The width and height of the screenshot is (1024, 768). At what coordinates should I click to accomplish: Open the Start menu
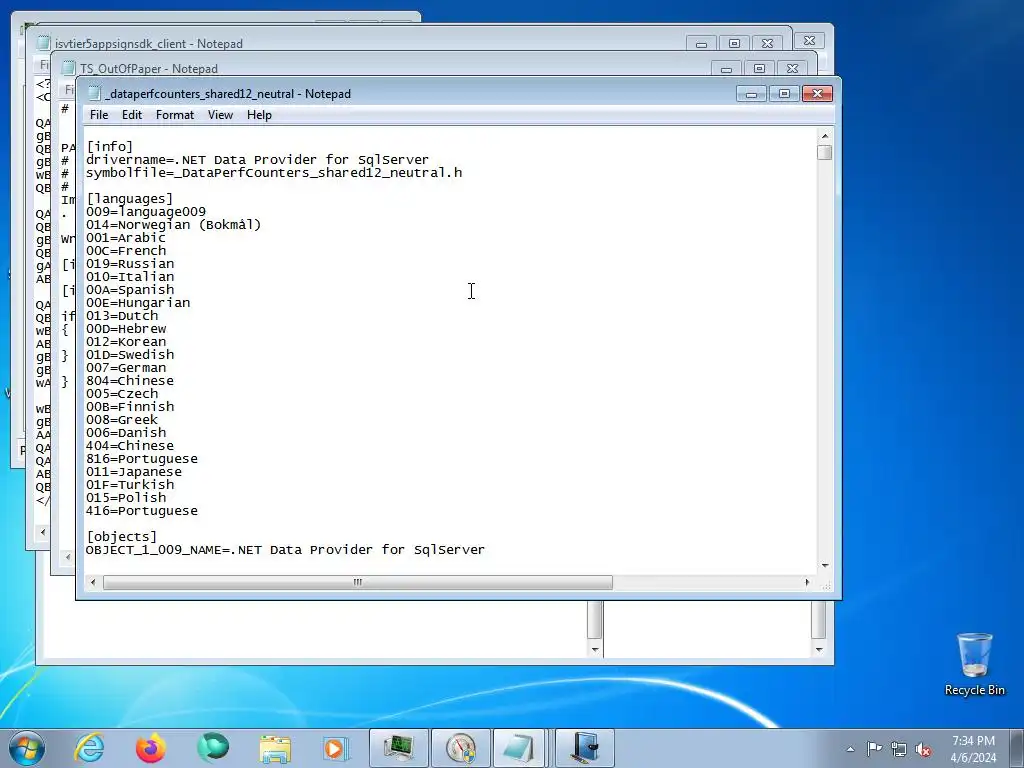pyautogui.click(x=27, y=748)
